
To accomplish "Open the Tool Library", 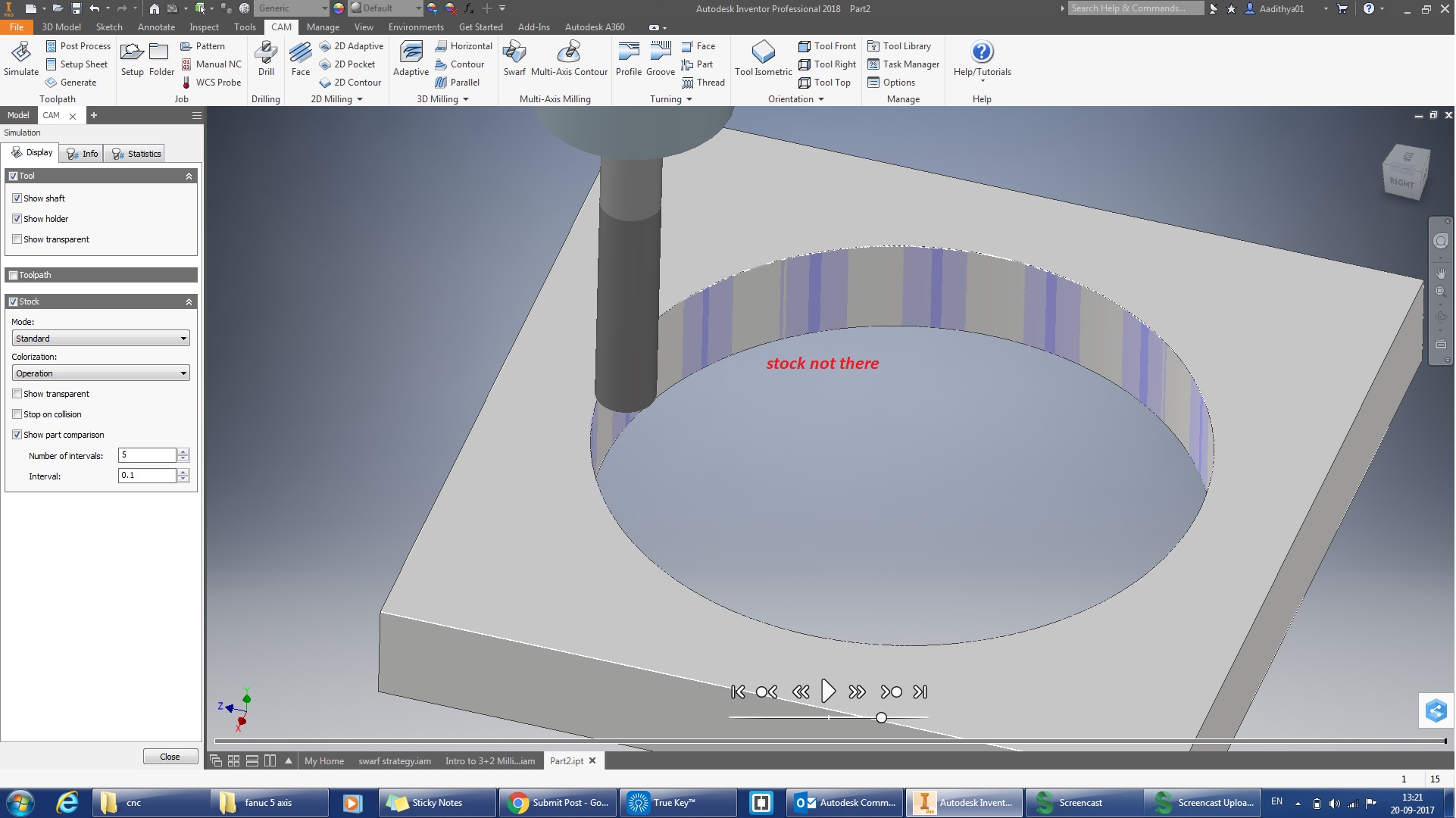I will (900, 45).
